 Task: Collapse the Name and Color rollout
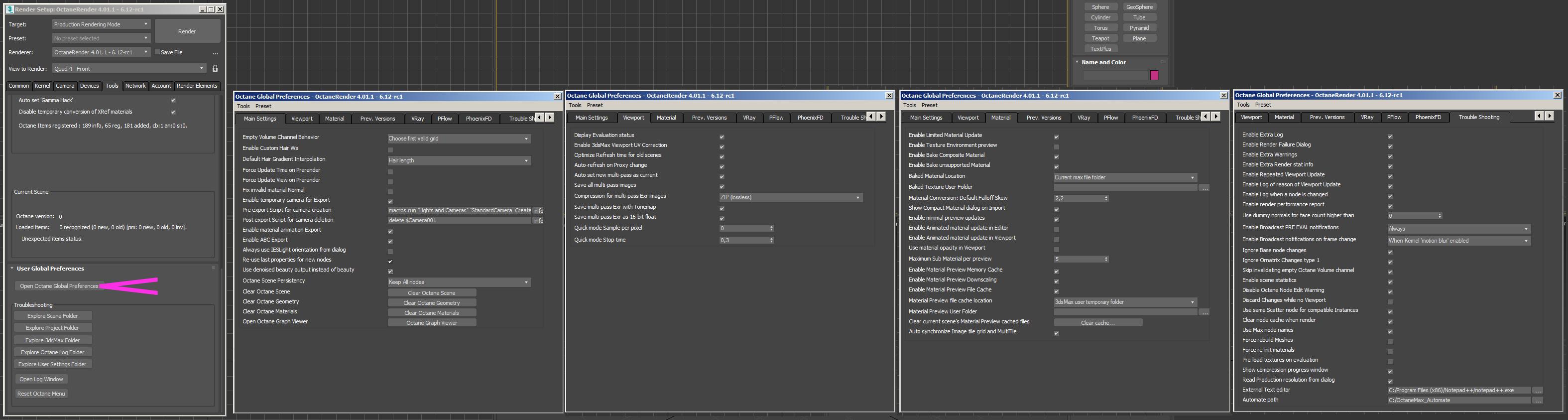(1103, 62)
